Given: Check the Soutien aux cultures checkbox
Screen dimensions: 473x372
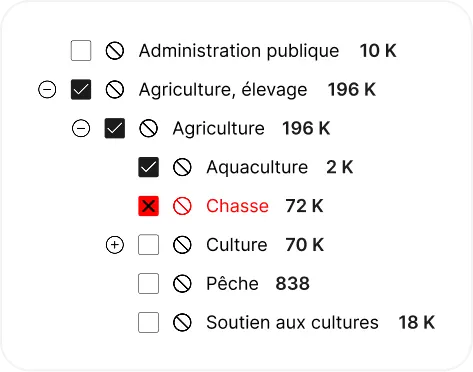Looking at the screenshot, I should point(148,322).
